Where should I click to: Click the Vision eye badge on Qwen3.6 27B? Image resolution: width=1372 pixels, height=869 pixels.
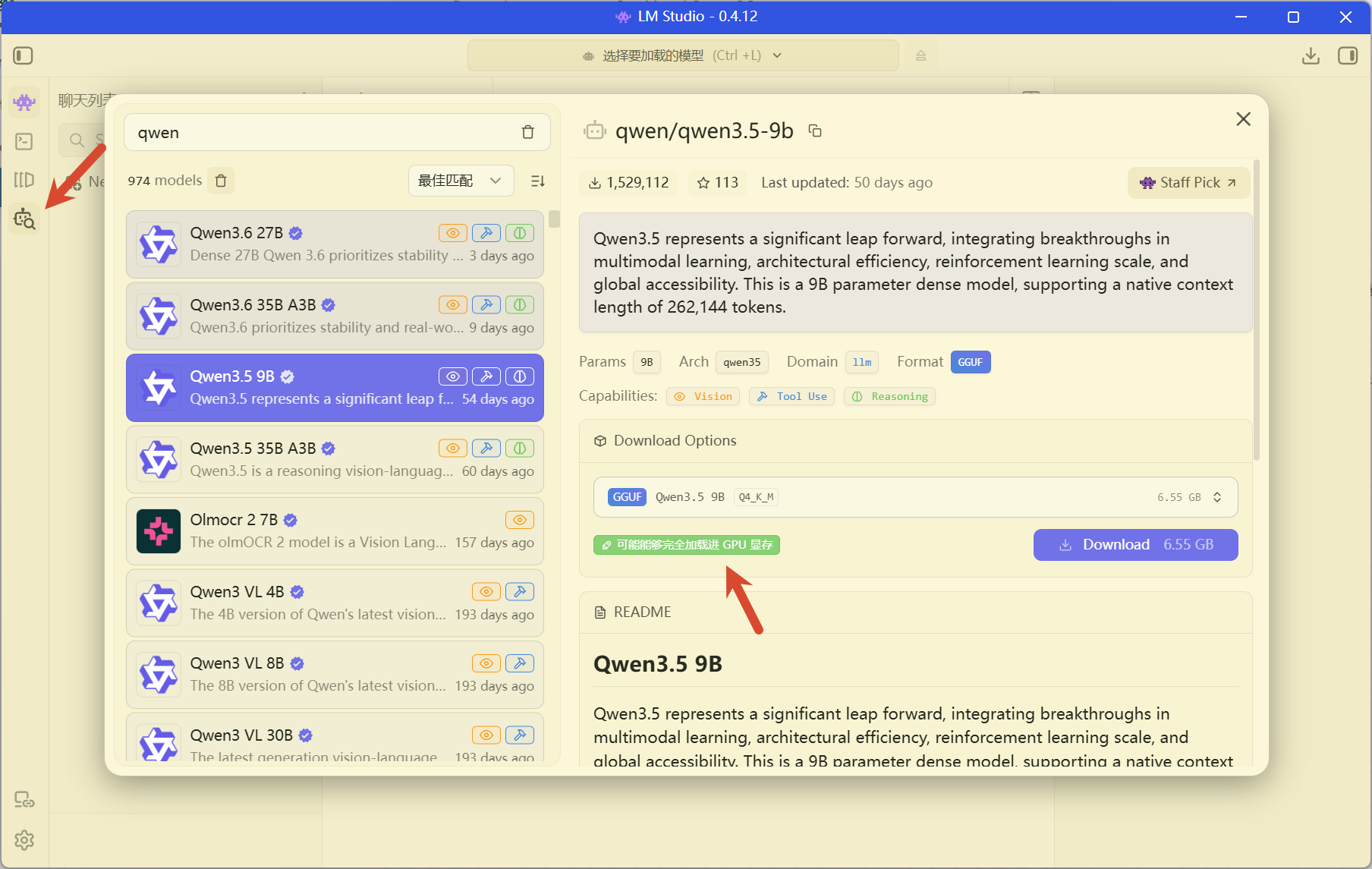click(453, 233)
